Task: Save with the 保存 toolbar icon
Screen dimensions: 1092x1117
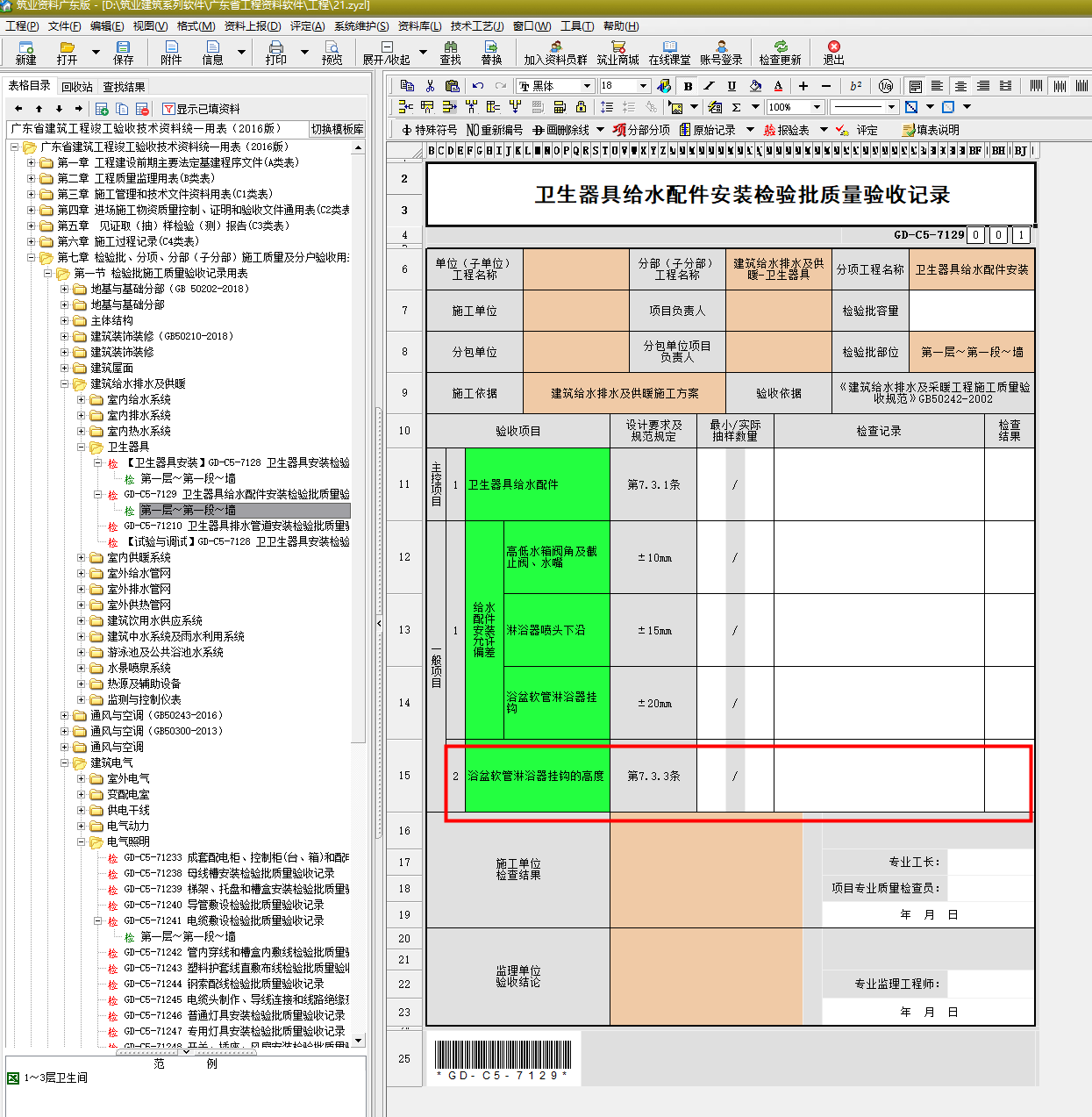Action: (123, 53)
